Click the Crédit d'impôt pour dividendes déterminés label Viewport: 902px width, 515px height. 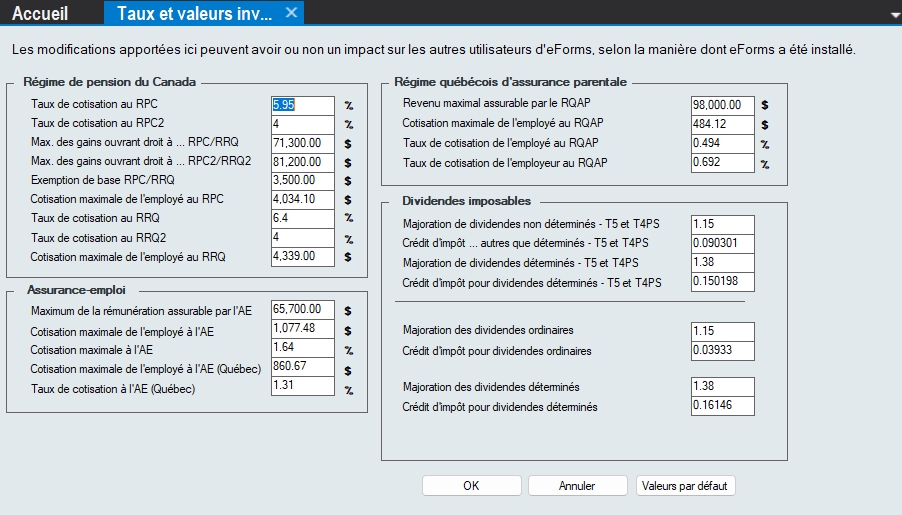tap(500, 407)
